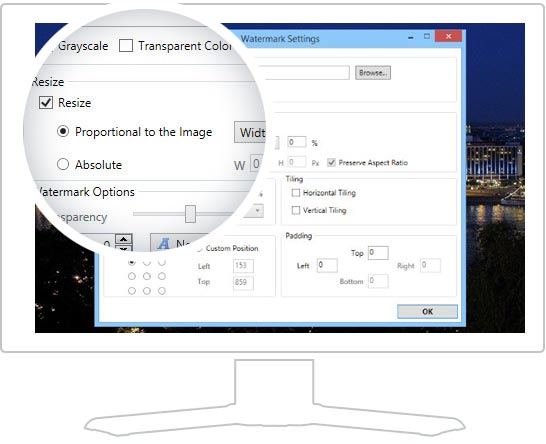Click the H pixel height field
The height and width of the screenshot is (444, 546).
(x=297, y=162)
